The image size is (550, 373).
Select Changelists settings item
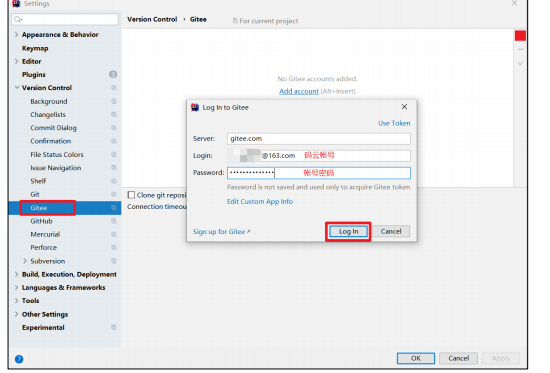click(48, 114)
